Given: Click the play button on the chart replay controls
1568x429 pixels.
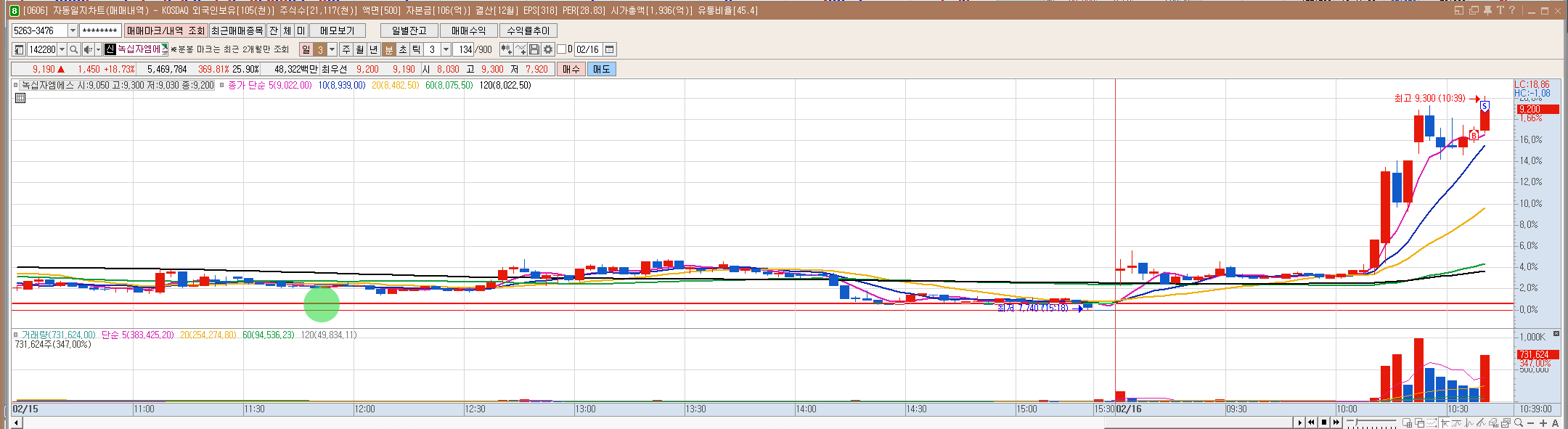Looking at the screenshot, I should coord(1299,422).
